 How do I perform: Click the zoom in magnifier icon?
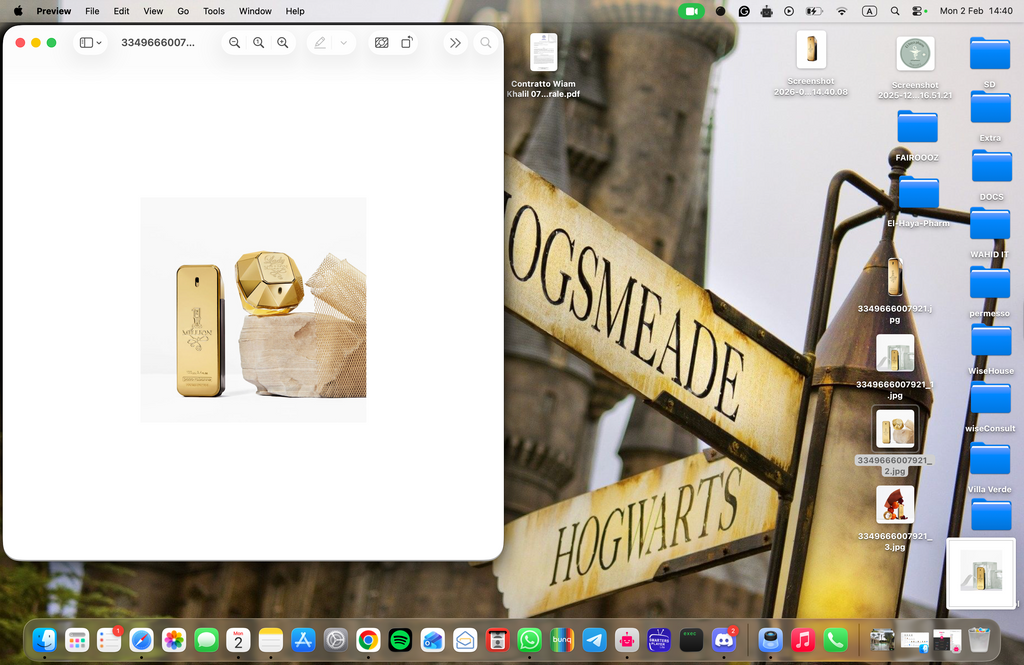click(x=283, y=43)
